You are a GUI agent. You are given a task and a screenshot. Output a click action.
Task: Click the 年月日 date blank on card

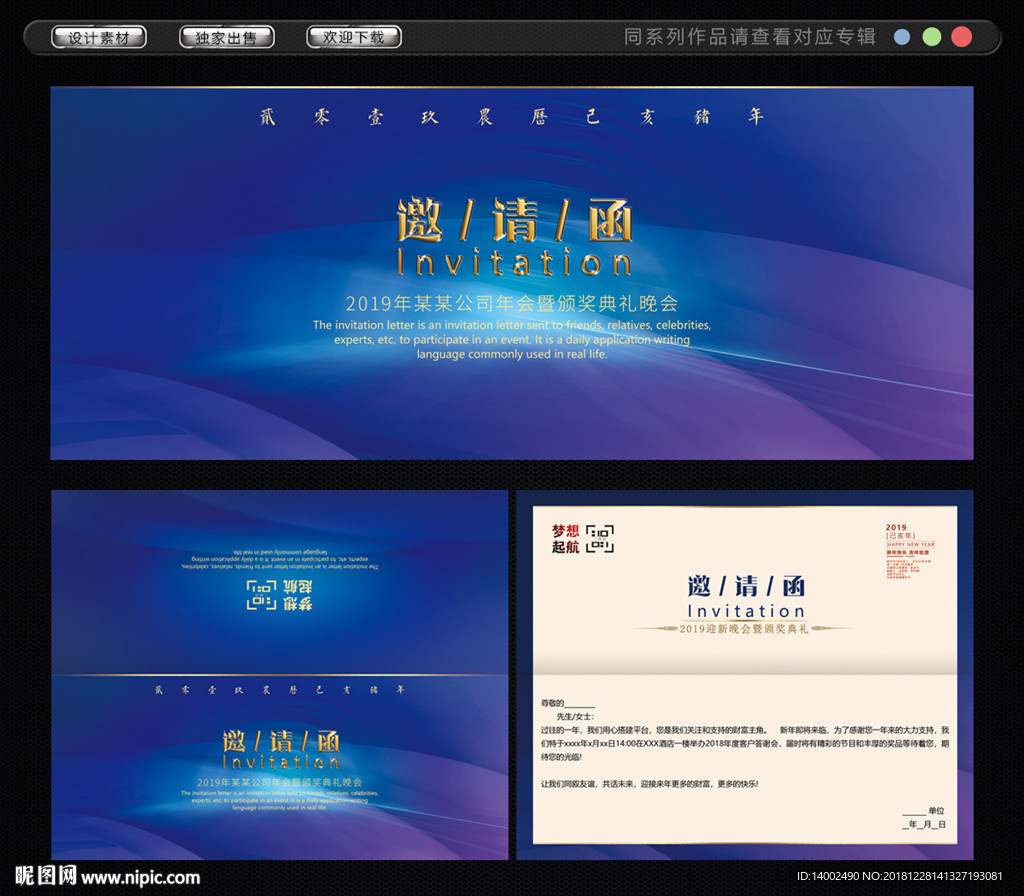pyautogui.click(x=924, y=825)
